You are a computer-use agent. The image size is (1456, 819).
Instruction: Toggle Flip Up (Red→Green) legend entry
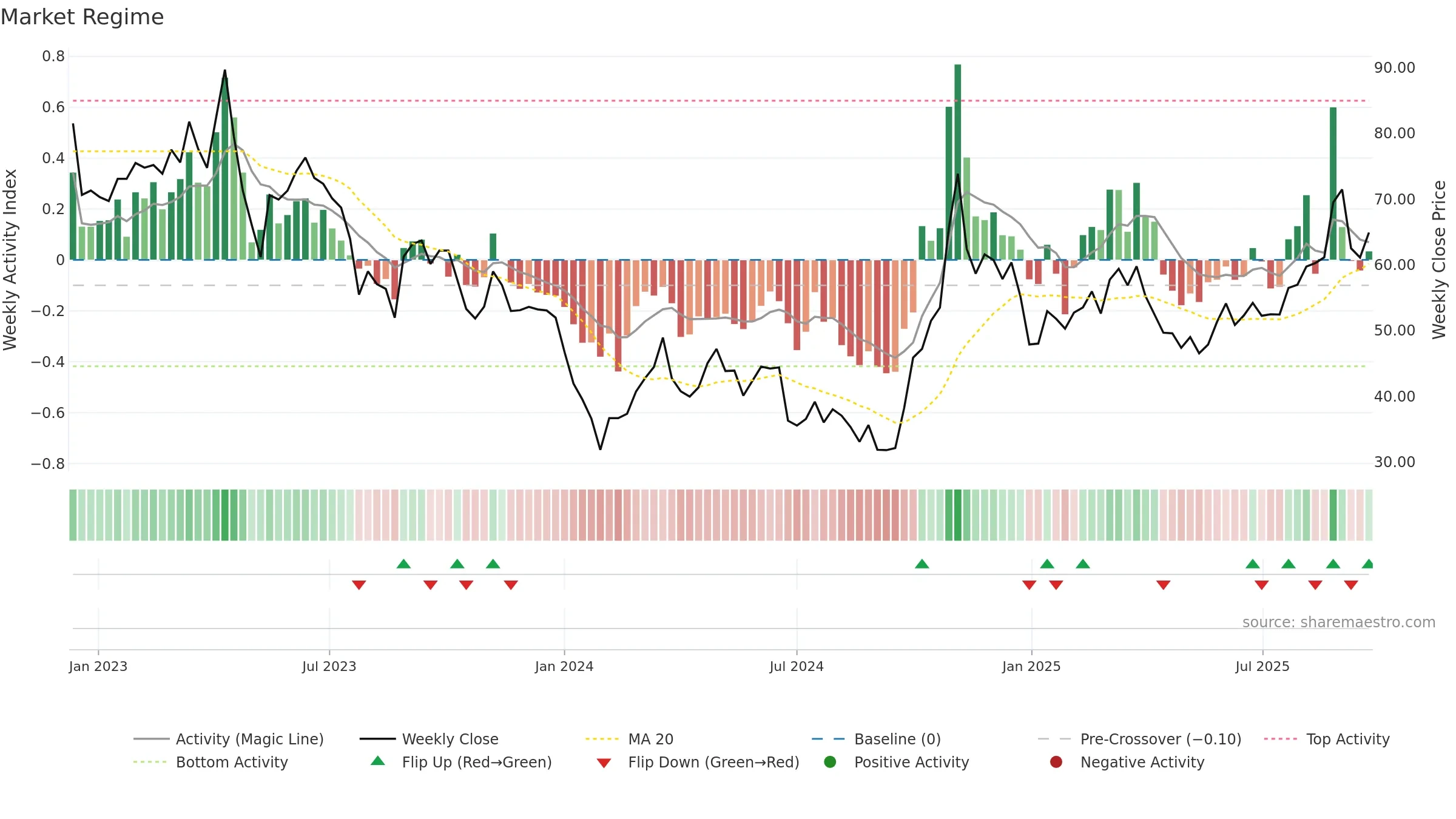(461, 762)
